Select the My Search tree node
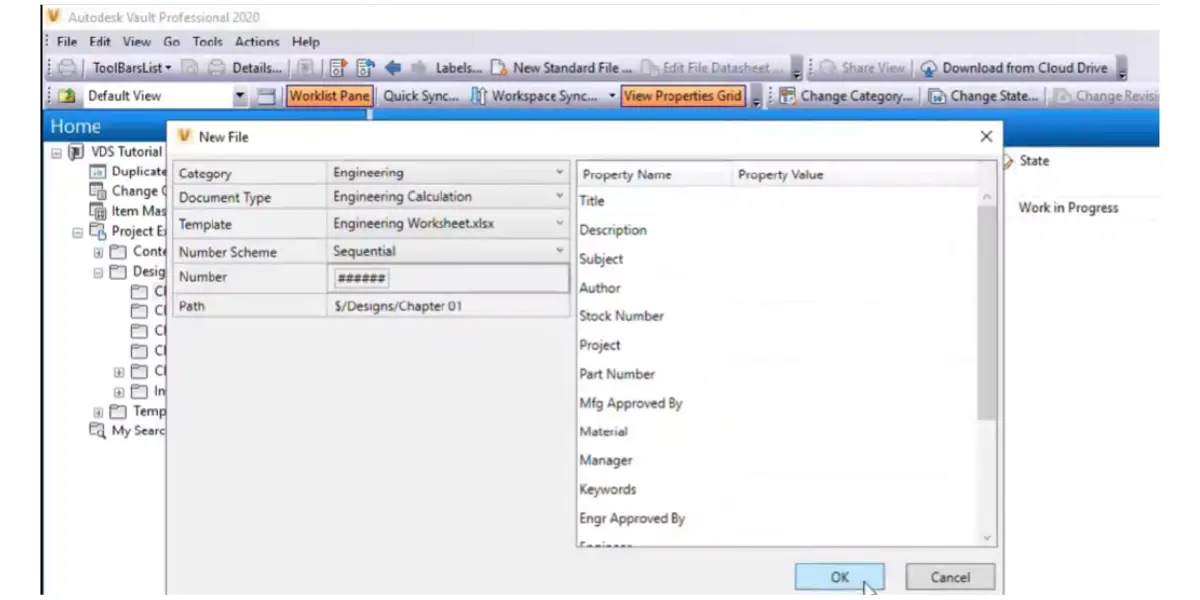Viewport: 1200px width, 600px height. (x=128, y=431)
